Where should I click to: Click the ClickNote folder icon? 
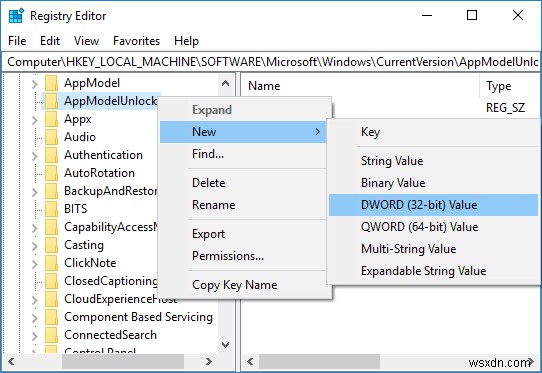pyautogui.click(x=51, y=263)
